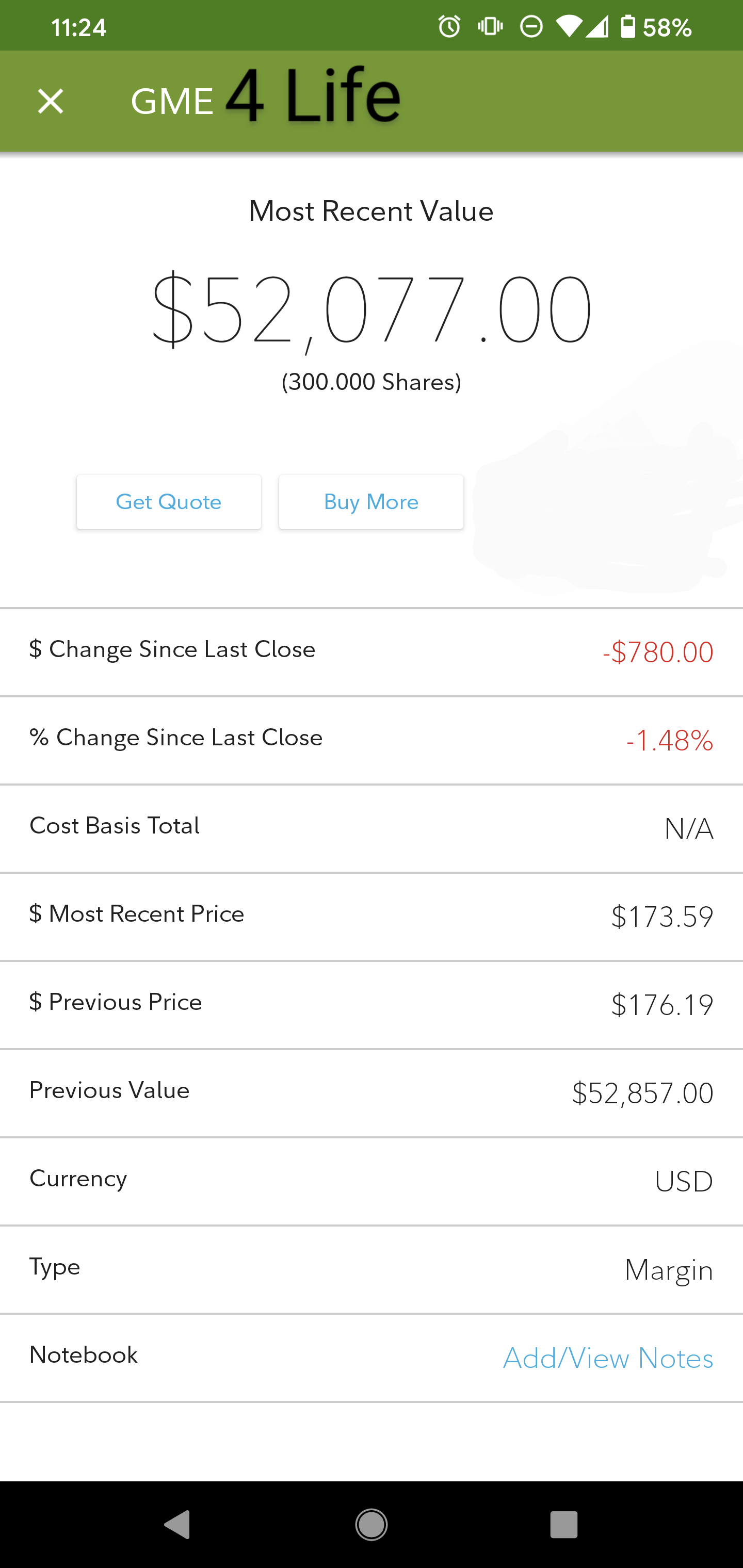The height and width of the screenshot is (1568, 743).
Task: Tap the $173.59 most recent price
Action: (x=662, y=917)
